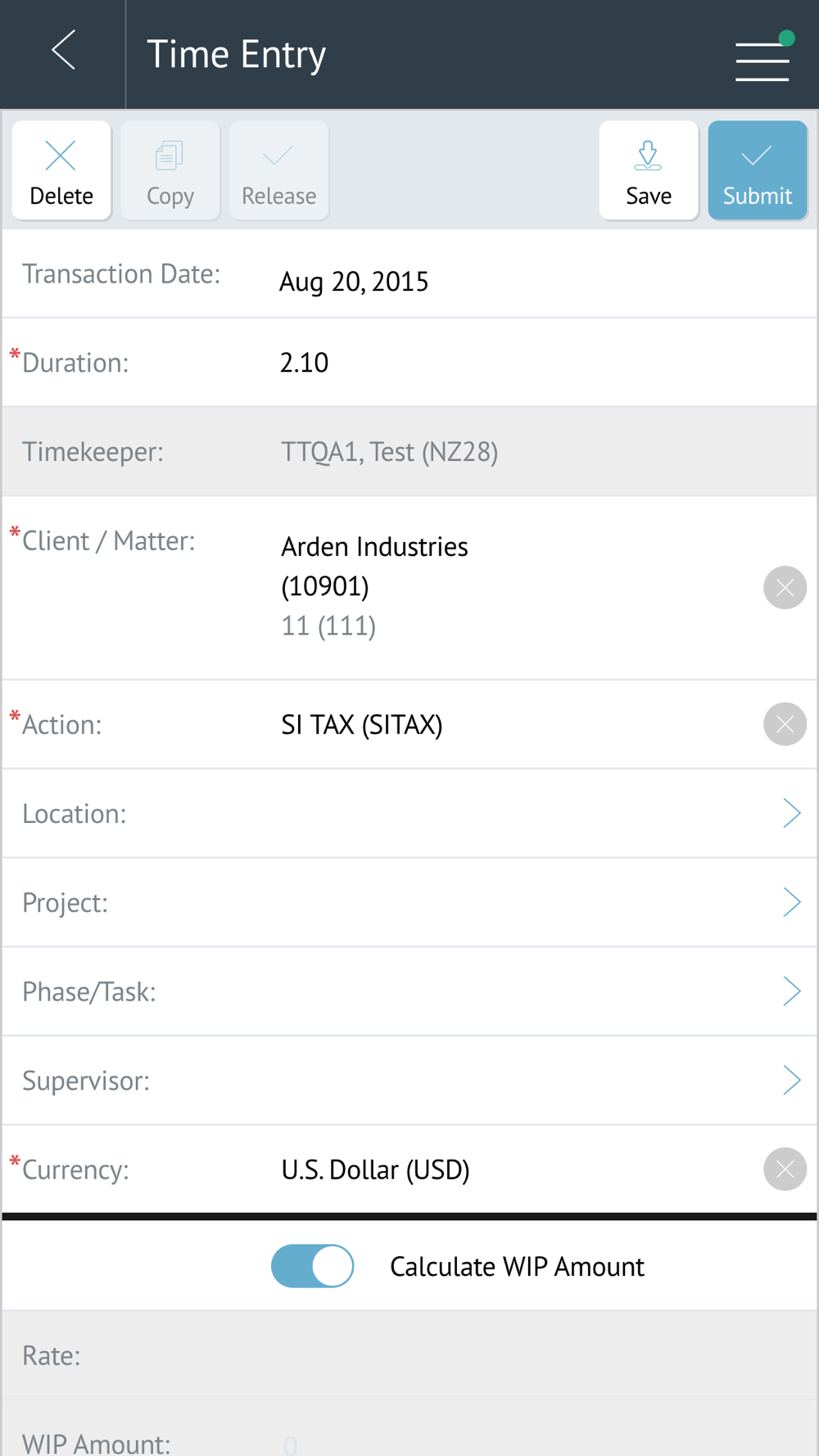Tap the Rate field row
The width and height of the screenshot is (819, 1456).
(x=409, y=1355)
